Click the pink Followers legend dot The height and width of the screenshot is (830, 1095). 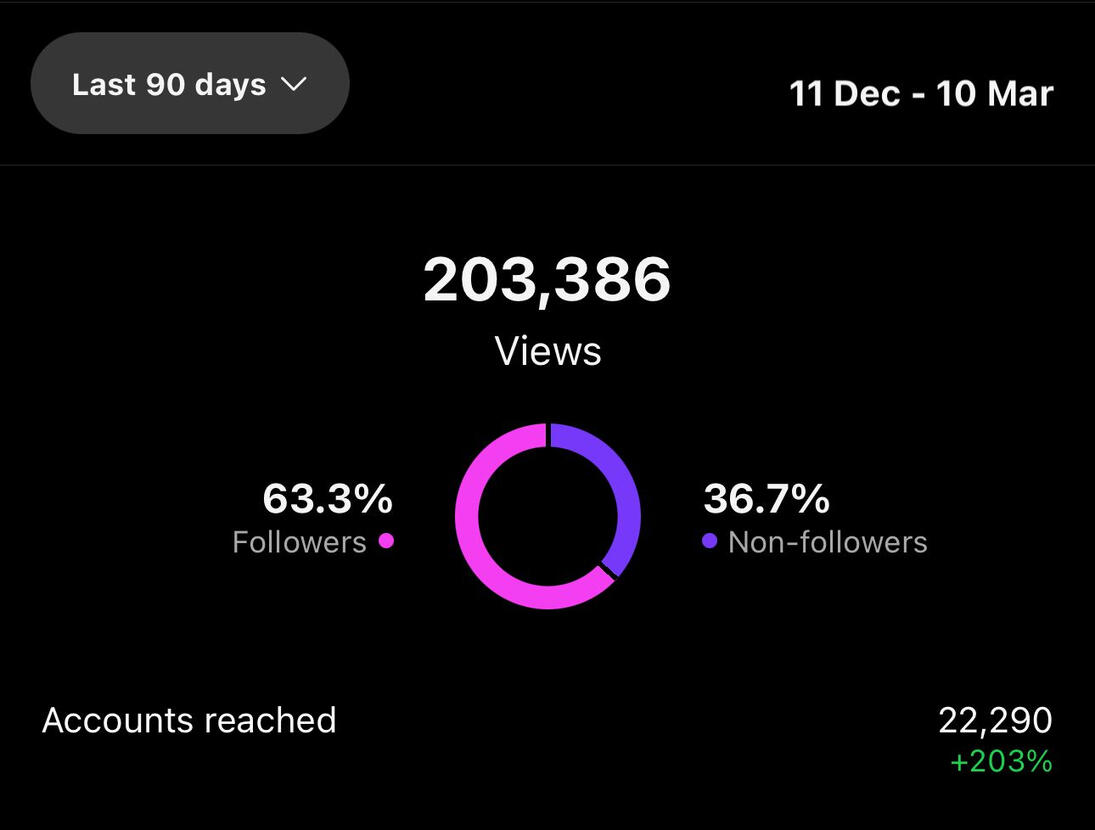386,541
